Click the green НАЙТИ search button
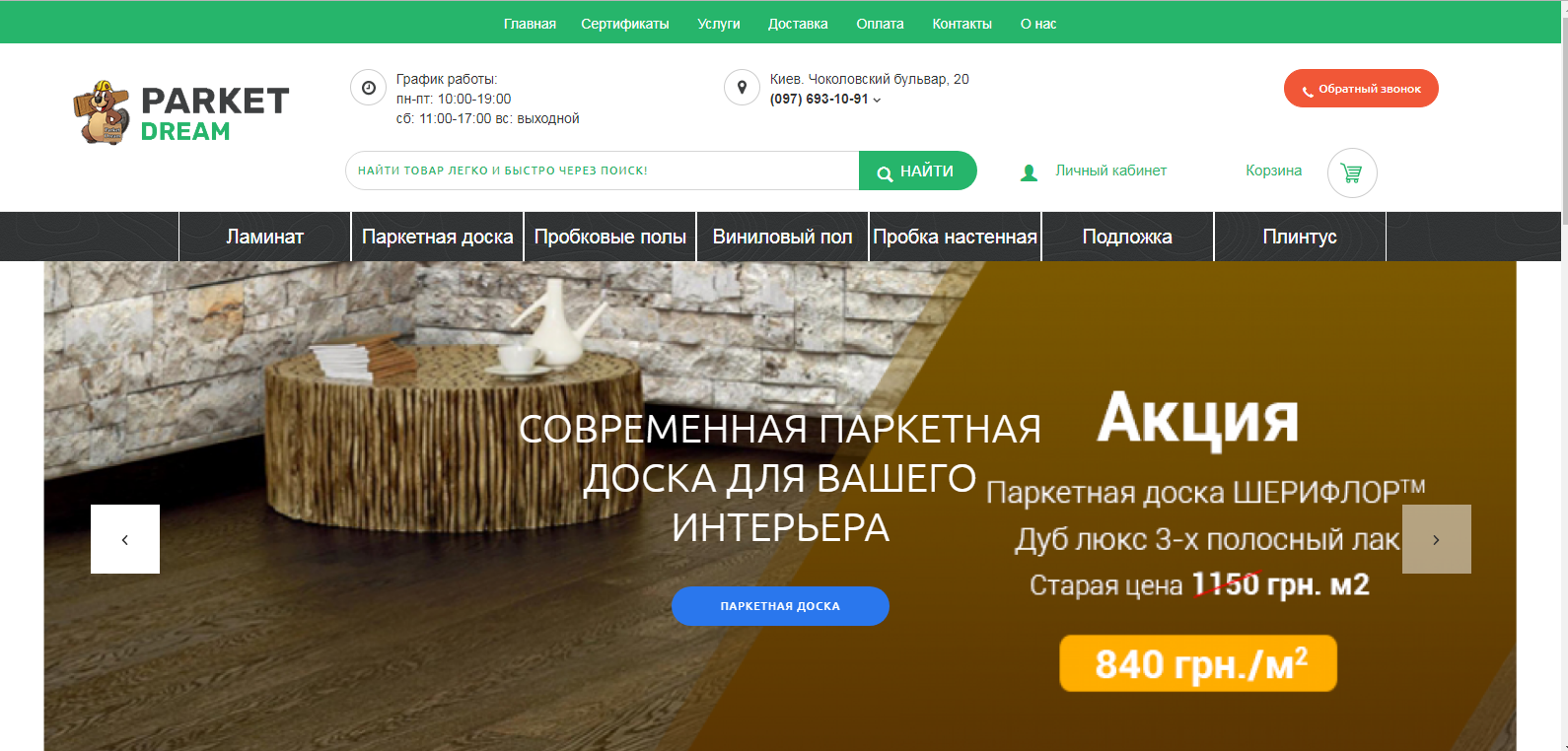Viewport: 1568px width, 751px height. [x=918, y=171]
